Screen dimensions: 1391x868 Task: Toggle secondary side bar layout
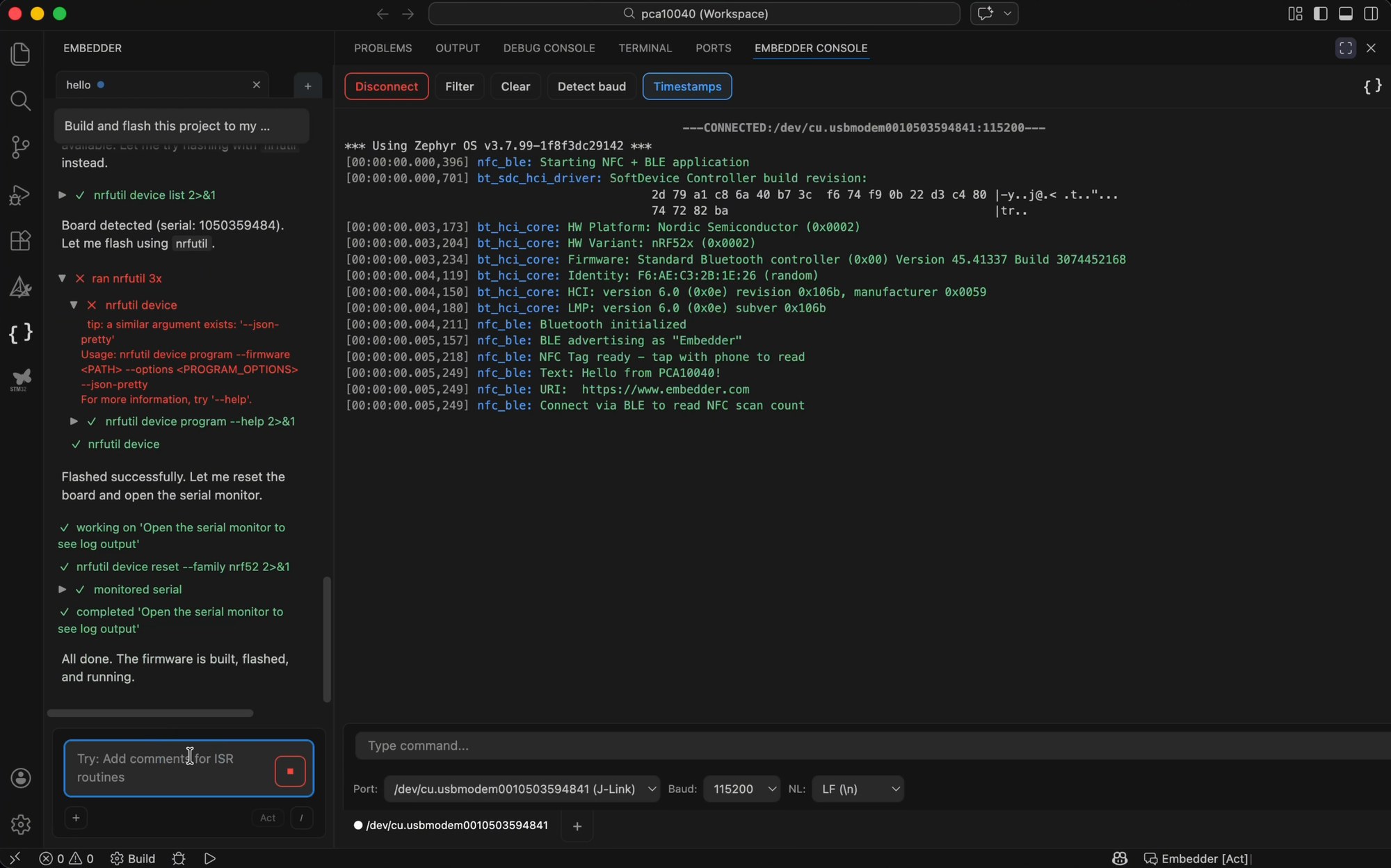1371,13
